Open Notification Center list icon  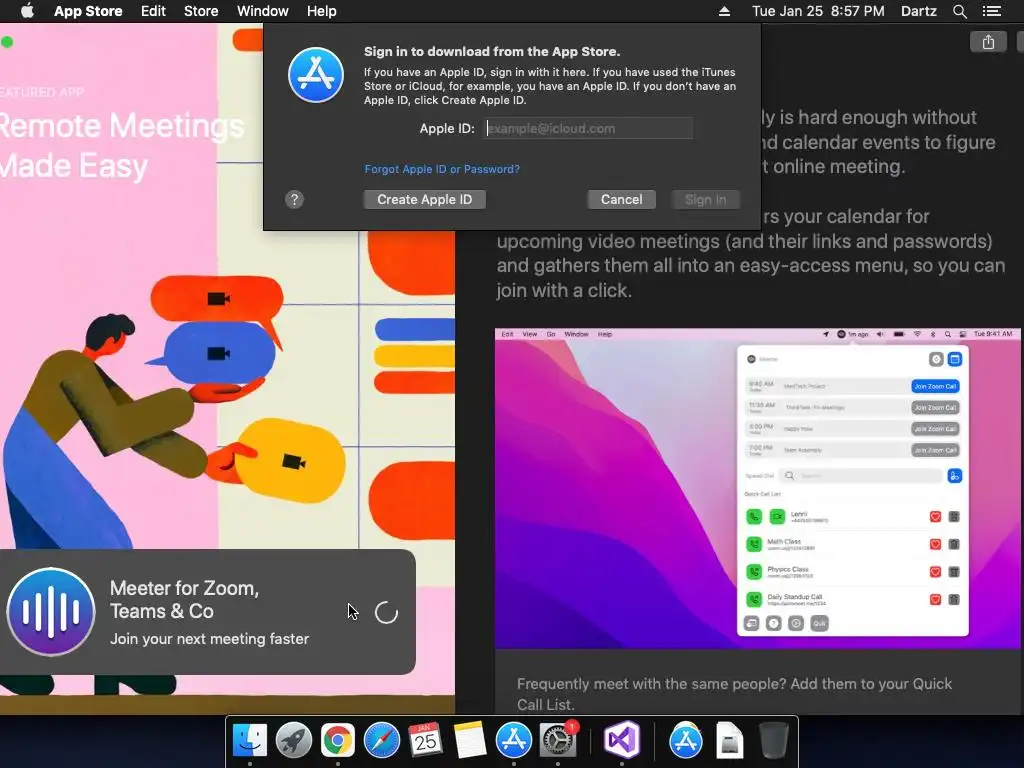tap(991, 11)
